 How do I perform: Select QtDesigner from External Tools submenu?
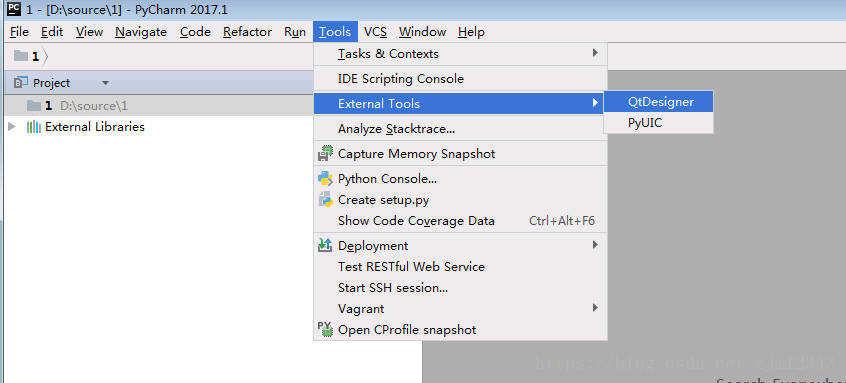pos(659,101)
